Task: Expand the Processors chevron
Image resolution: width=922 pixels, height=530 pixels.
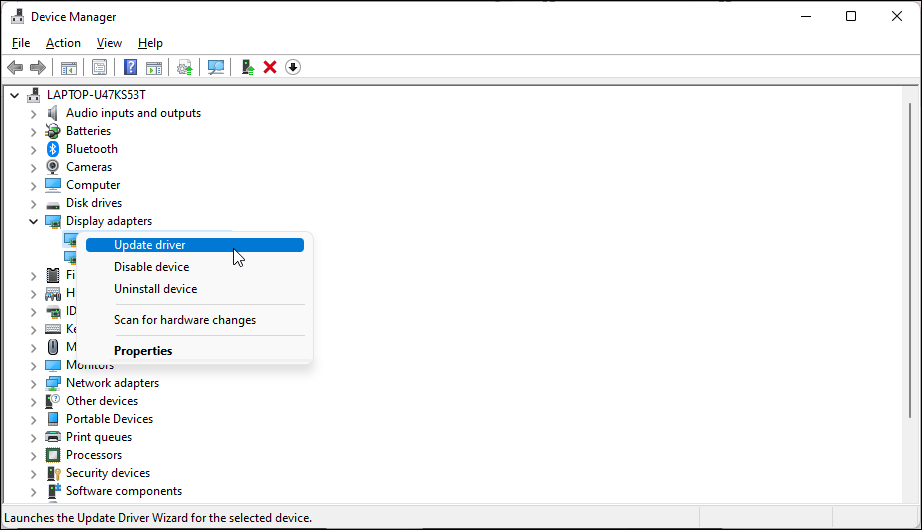Action: tap(34, 456)
